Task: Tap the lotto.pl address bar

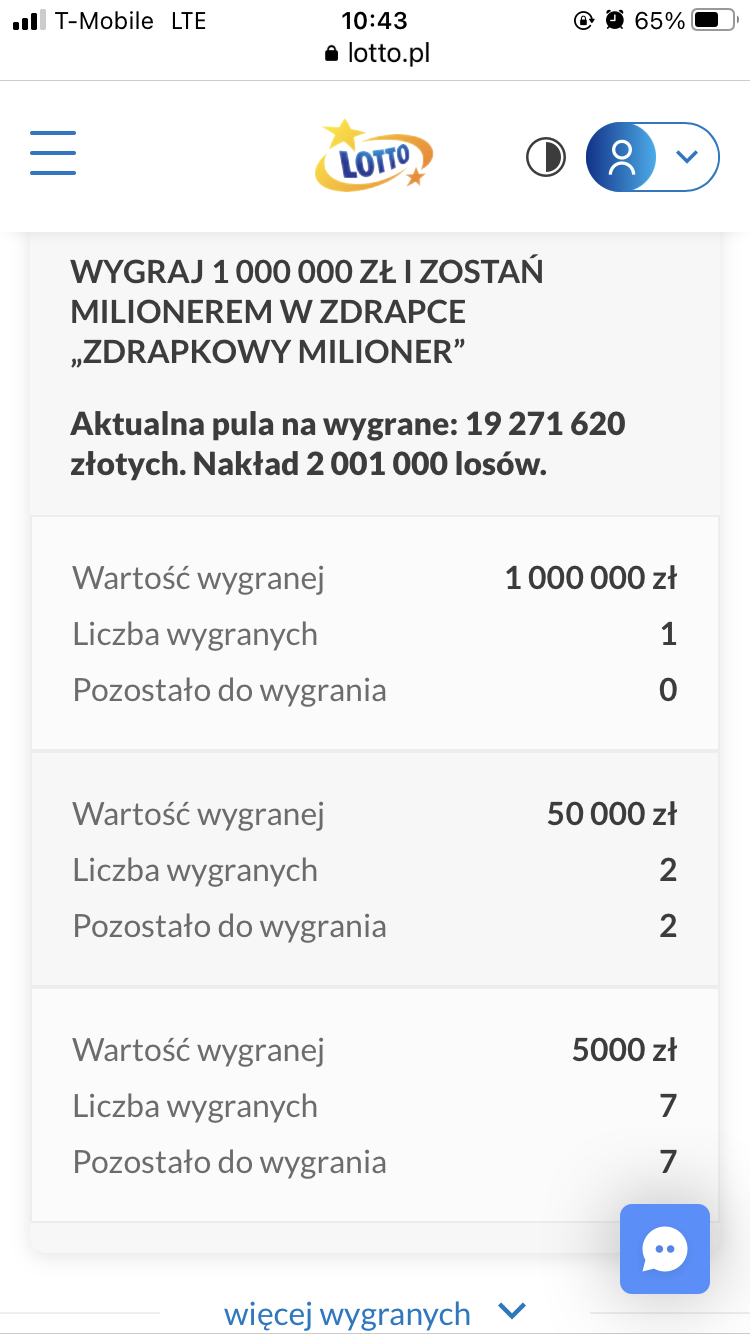Action: point(377,53)
